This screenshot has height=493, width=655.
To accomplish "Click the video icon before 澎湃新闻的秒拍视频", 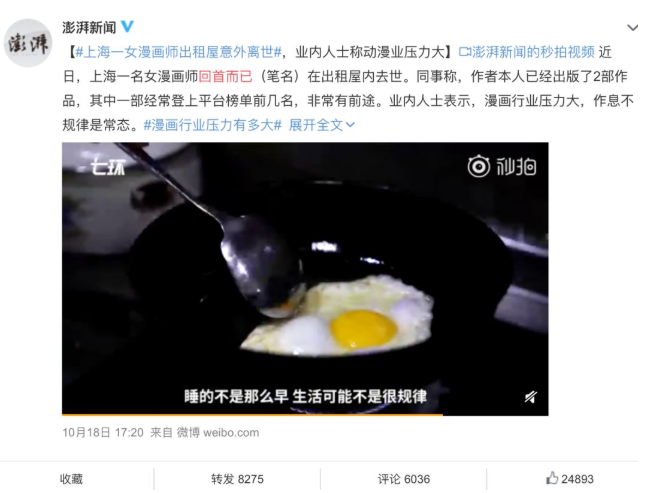I will (465, 52).
